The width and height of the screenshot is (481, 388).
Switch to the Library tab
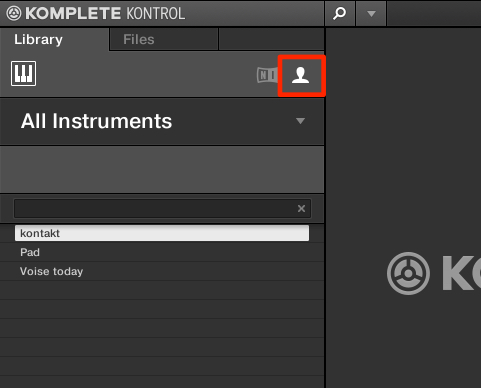[38, 40]
